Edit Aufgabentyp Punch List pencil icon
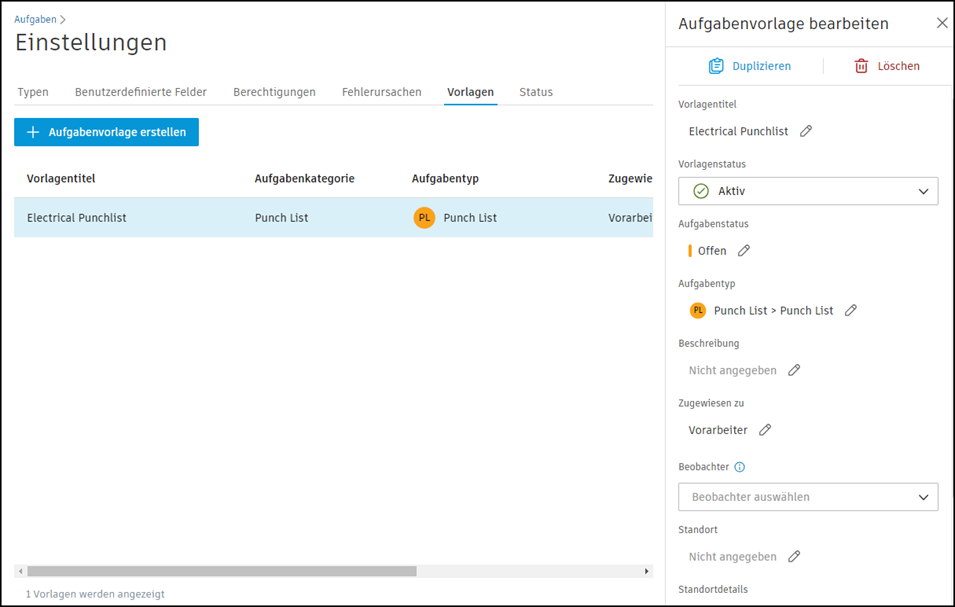 click(x=851, y=311)
